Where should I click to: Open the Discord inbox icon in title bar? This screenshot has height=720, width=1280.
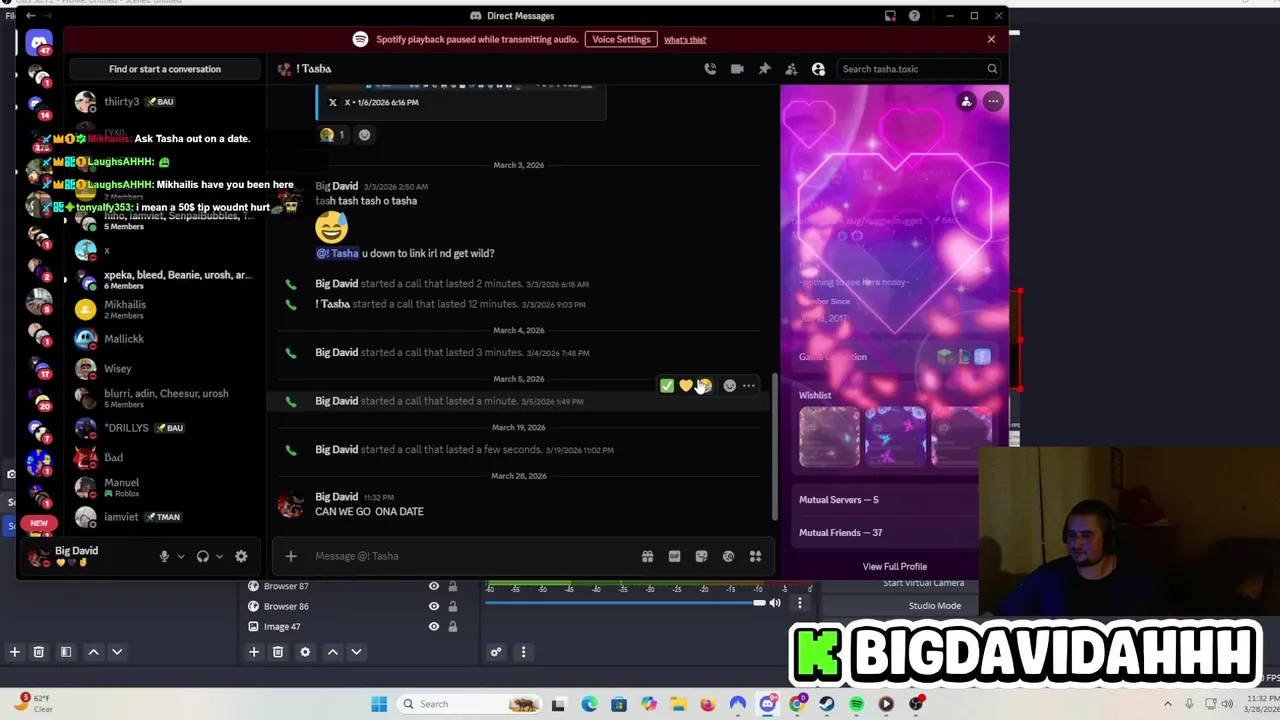click(x=890, y=16)
